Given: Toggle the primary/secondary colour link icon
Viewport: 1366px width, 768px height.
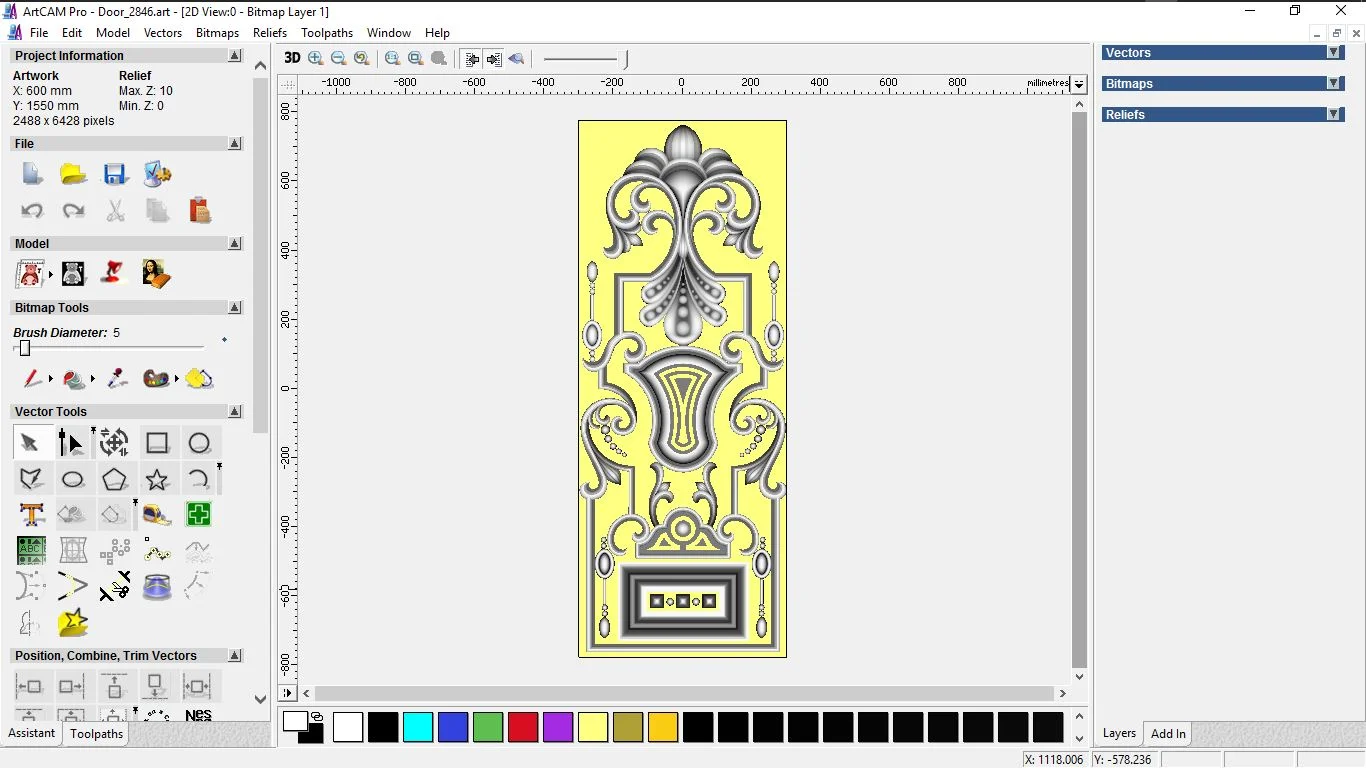Looking at the screenshot, I should [x=317, y=716].
